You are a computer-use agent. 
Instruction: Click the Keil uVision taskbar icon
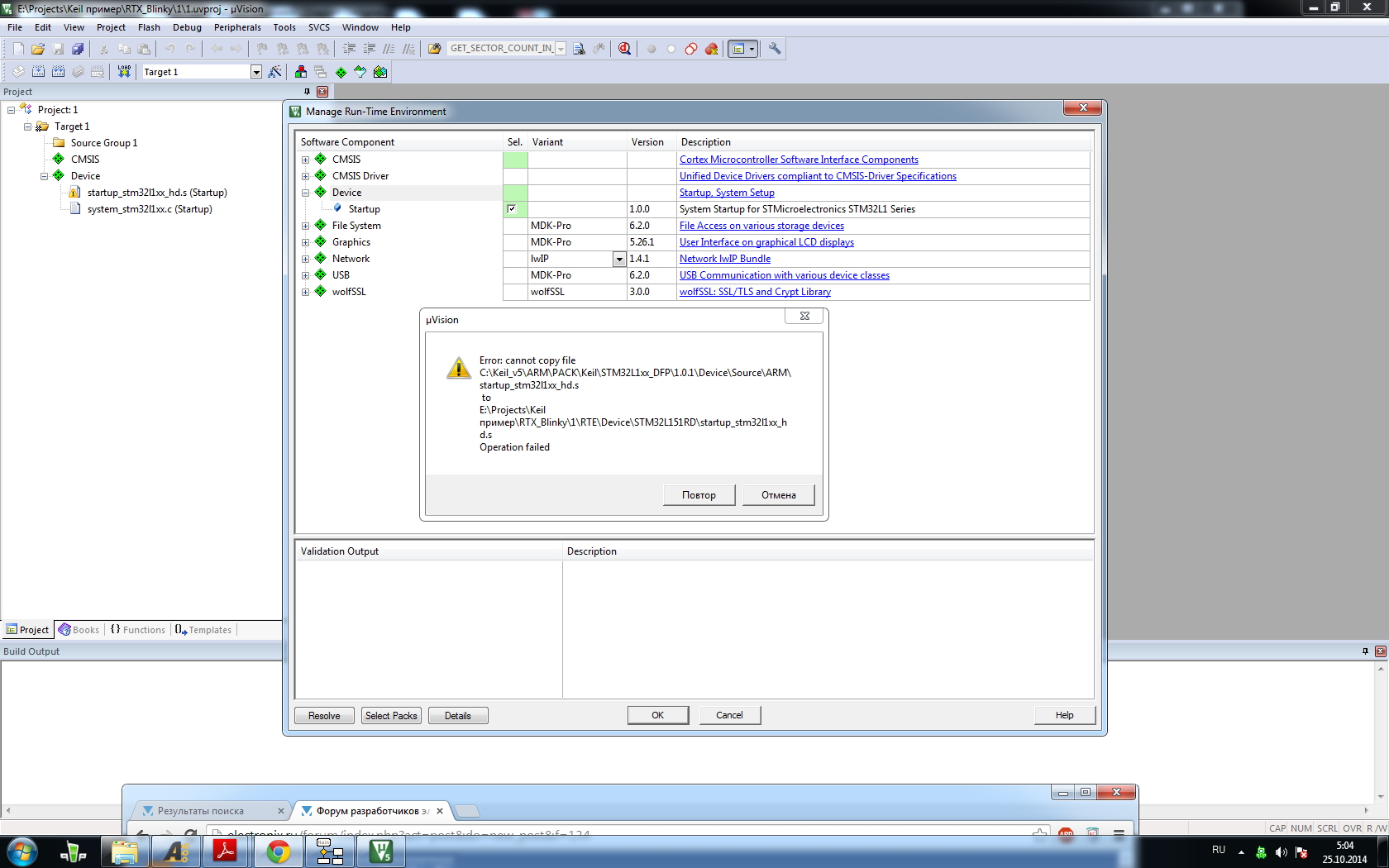(381, 851)
